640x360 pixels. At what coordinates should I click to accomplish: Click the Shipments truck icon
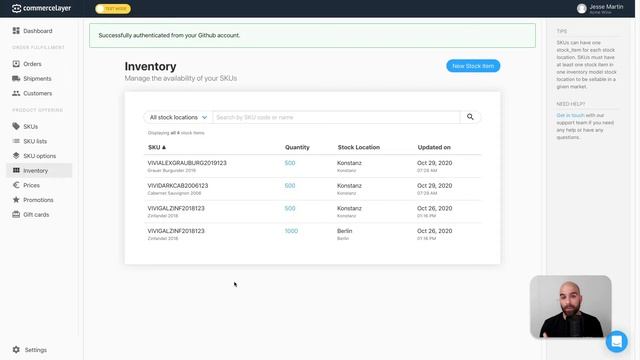coord(16,78)
